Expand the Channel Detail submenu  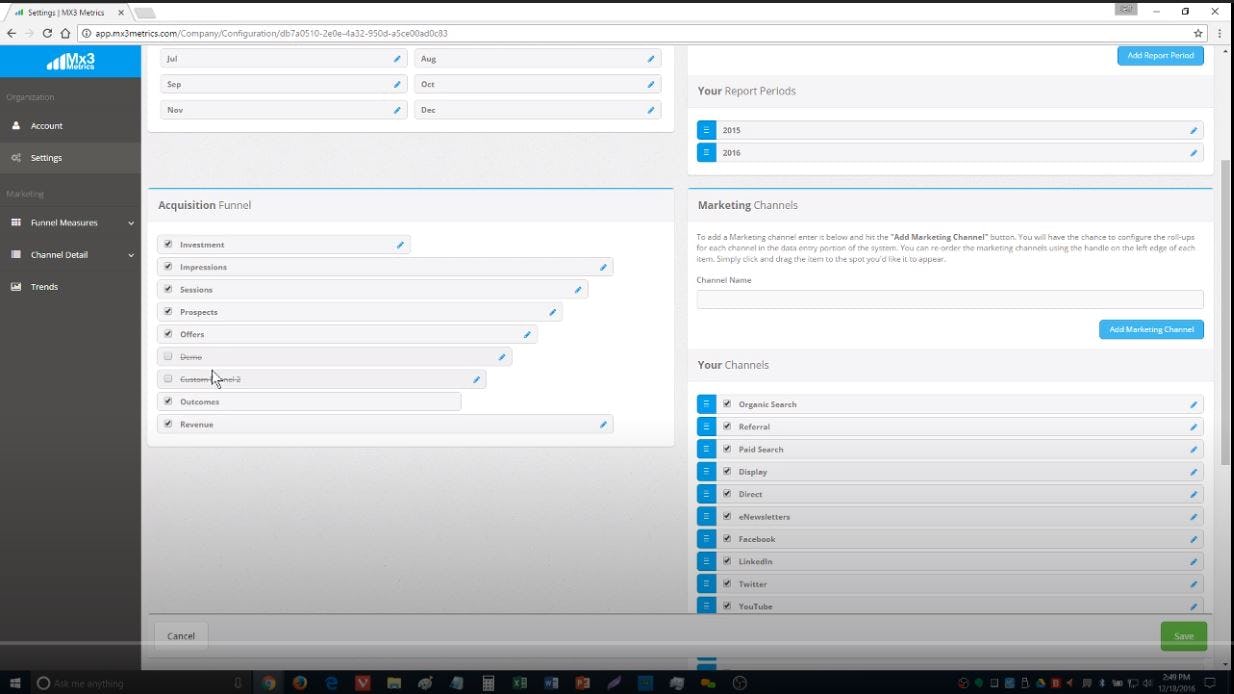click(130, 254)
